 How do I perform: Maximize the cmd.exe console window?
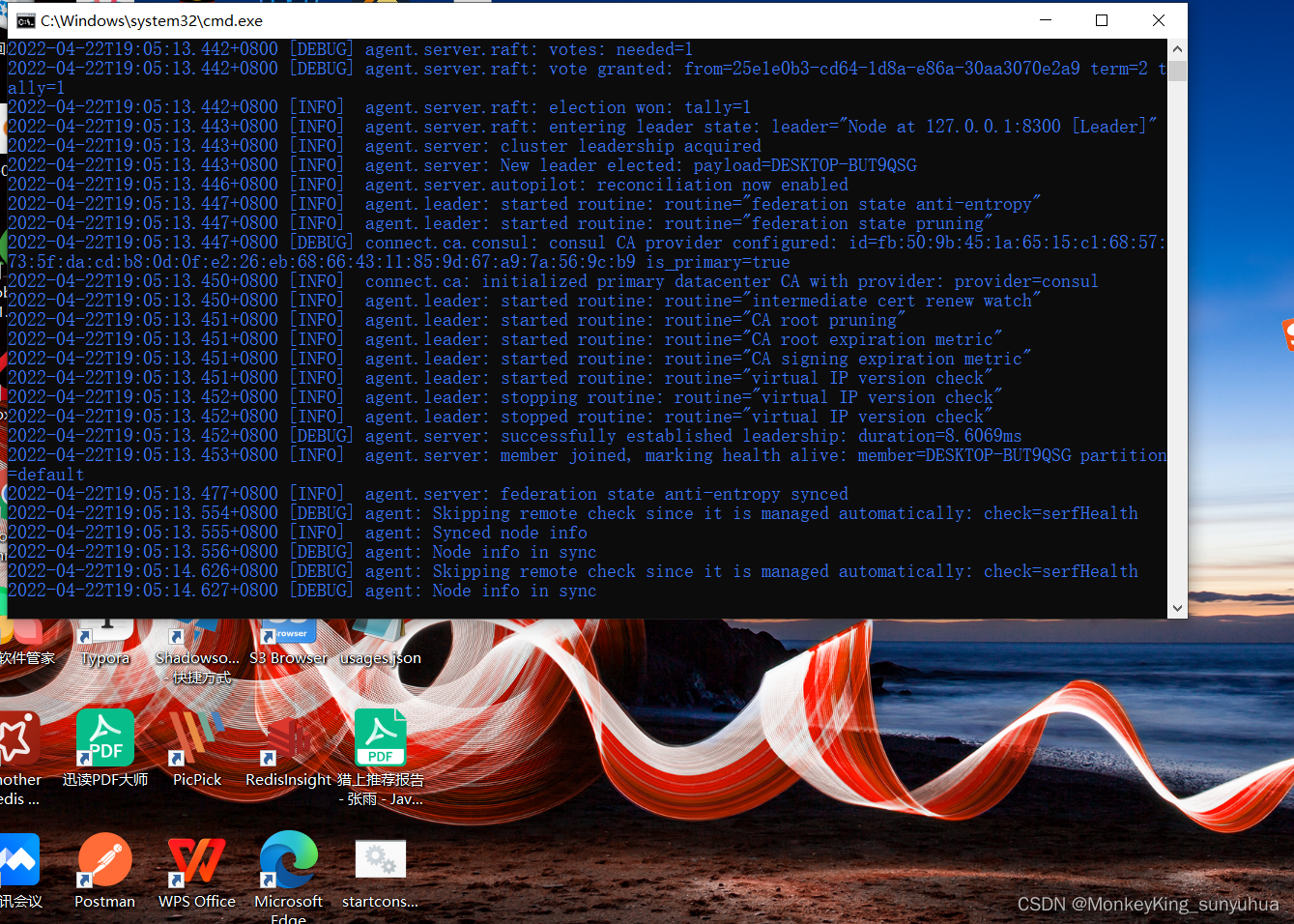click(x=1102, y=20)
